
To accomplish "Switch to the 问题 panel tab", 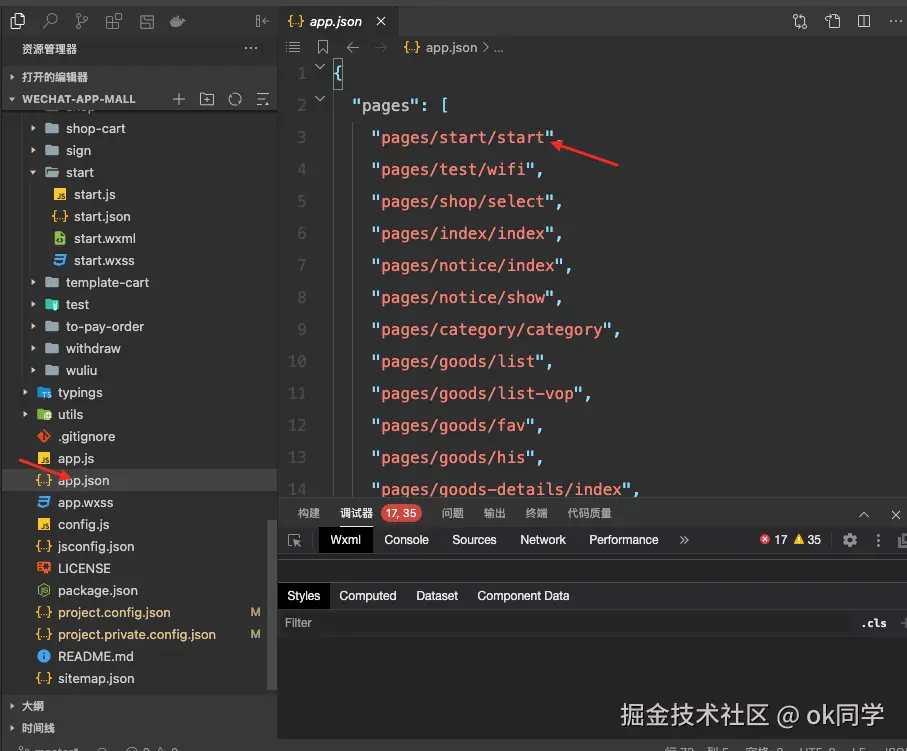I will [x=452, y=513].
